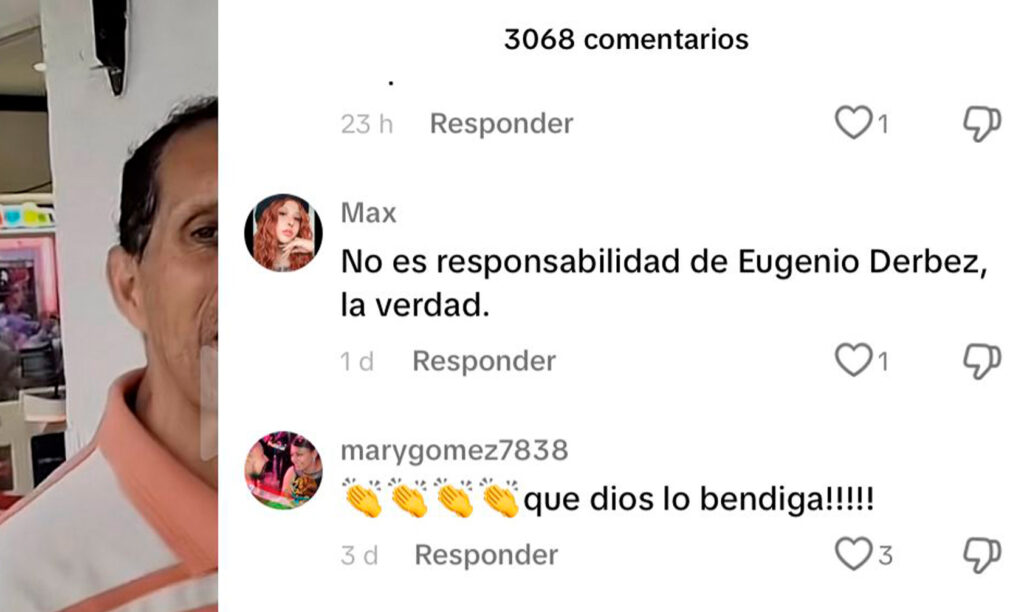The width and height of the screenshot is (1024, 612).
Task: Open Max's profile picture avatar
Action: [283, 233]
